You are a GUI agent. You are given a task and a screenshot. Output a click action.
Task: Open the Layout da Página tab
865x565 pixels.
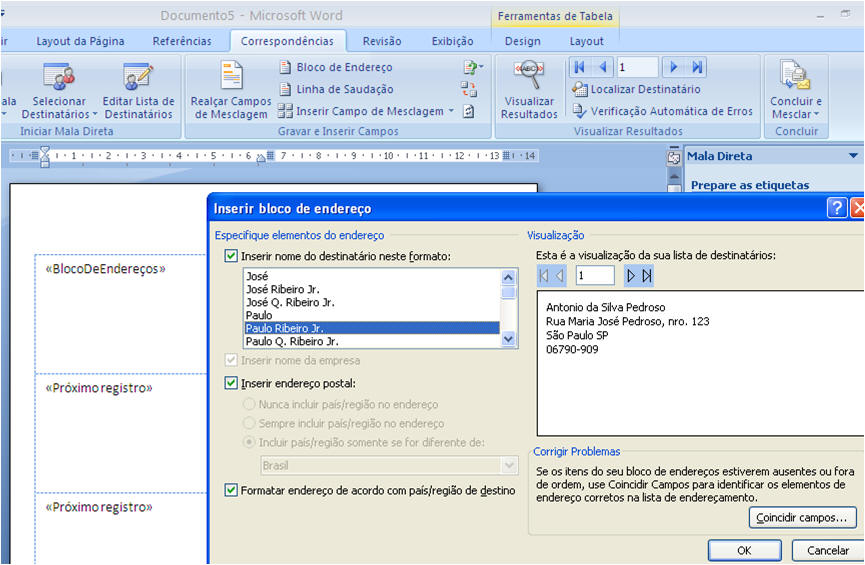click(82, 41)
